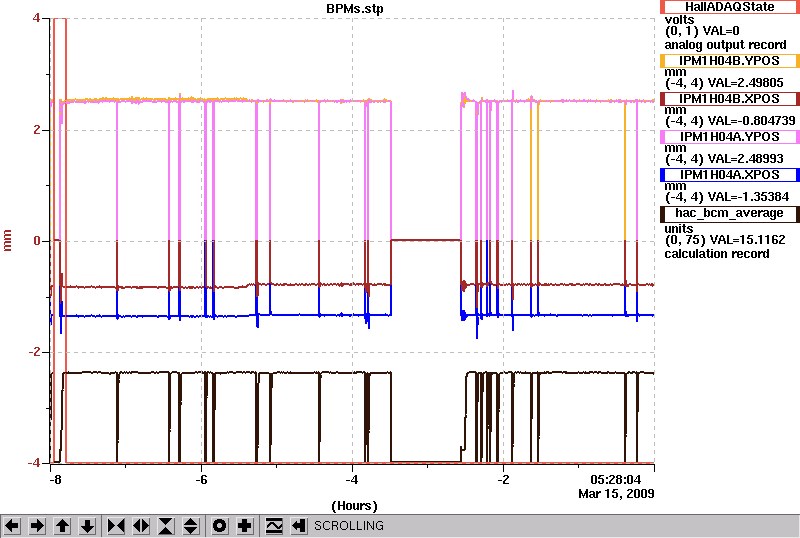
Task: Select the IPM1H04A.XPOS legend entry
Action: coord(730,175)
